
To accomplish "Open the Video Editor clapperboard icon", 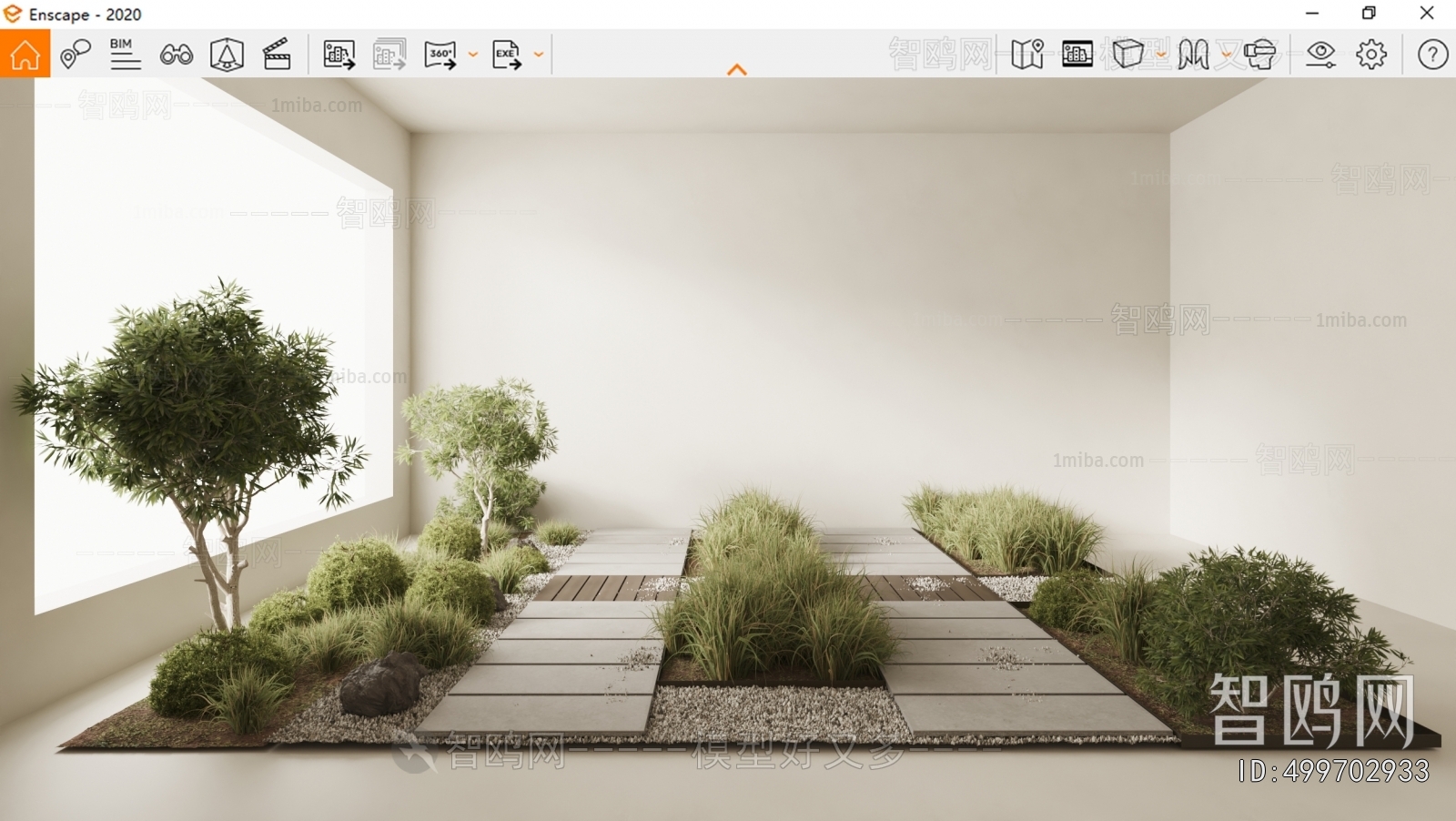I will coord(276,55).
